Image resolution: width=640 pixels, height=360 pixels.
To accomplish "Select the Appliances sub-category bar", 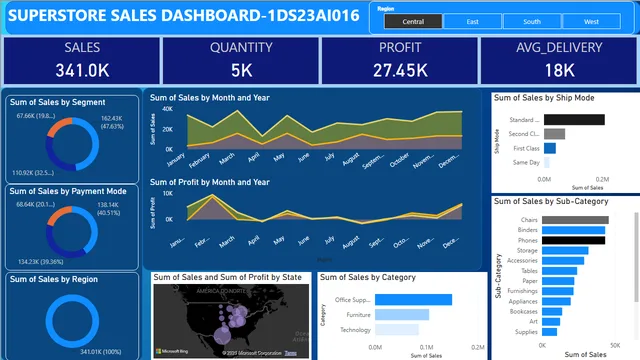I will click(556, 301).
